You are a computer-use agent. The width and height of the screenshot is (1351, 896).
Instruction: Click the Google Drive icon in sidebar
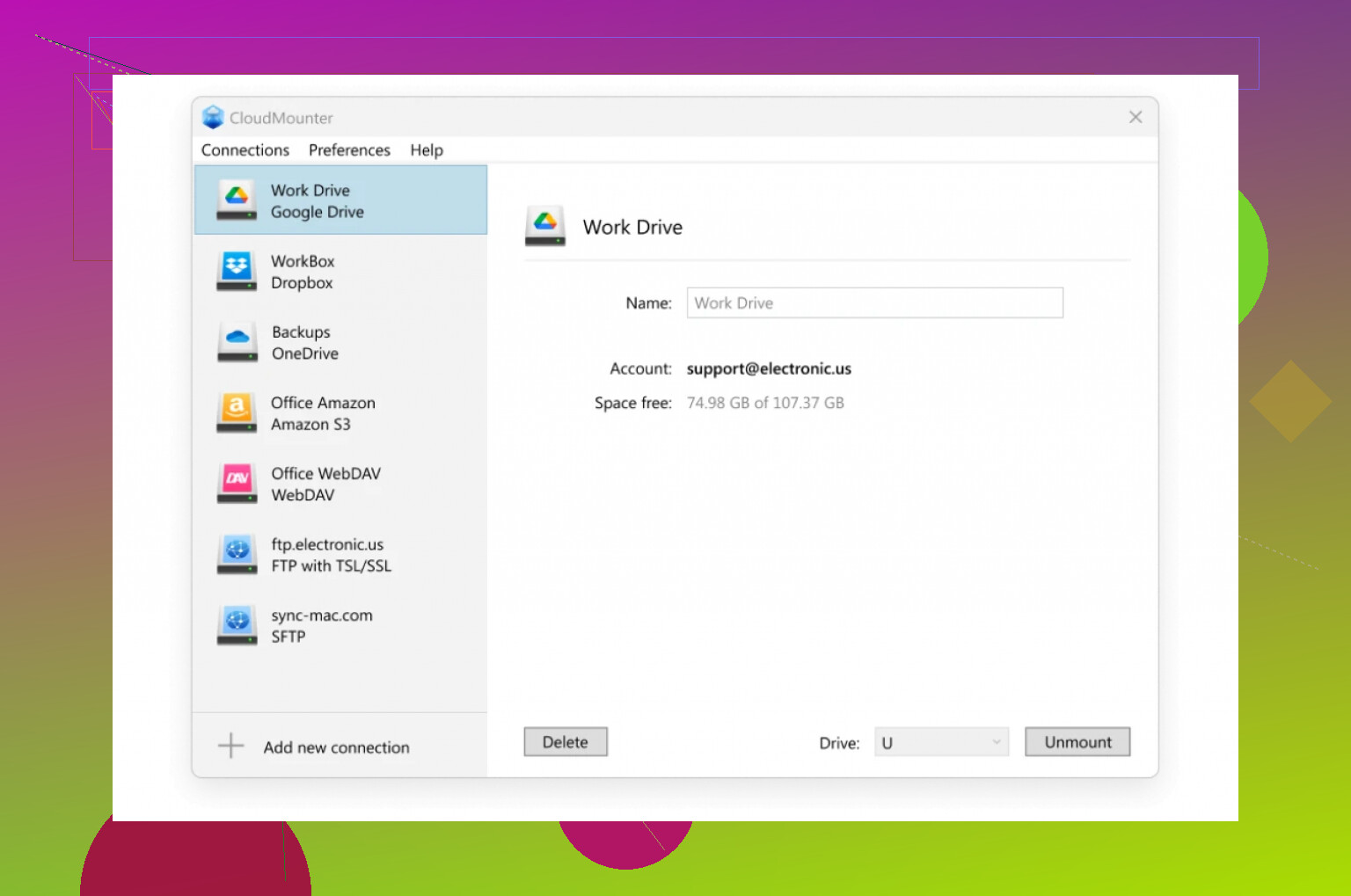pos(237,200)
